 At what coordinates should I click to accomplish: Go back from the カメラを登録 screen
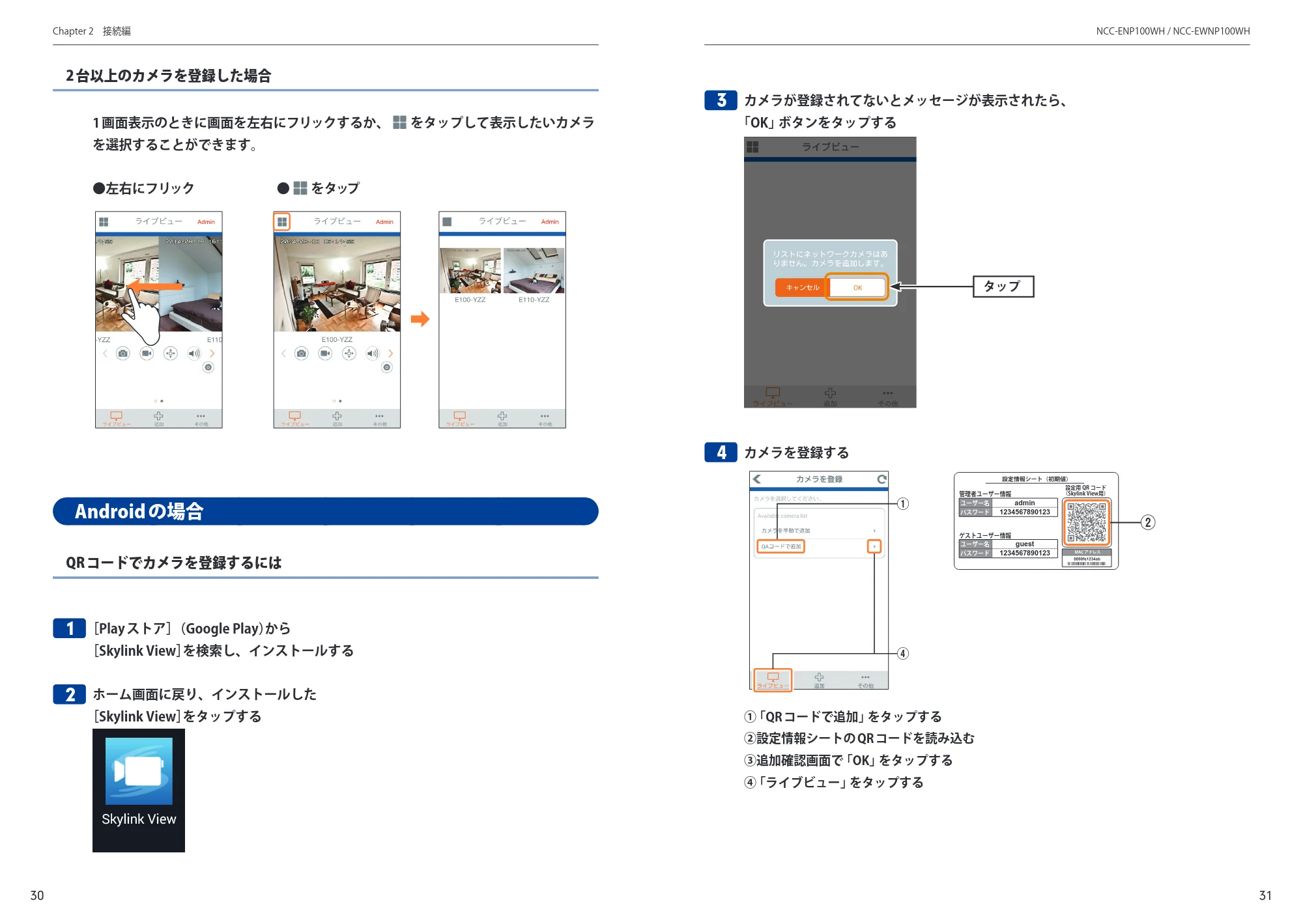tap(757, 479)
